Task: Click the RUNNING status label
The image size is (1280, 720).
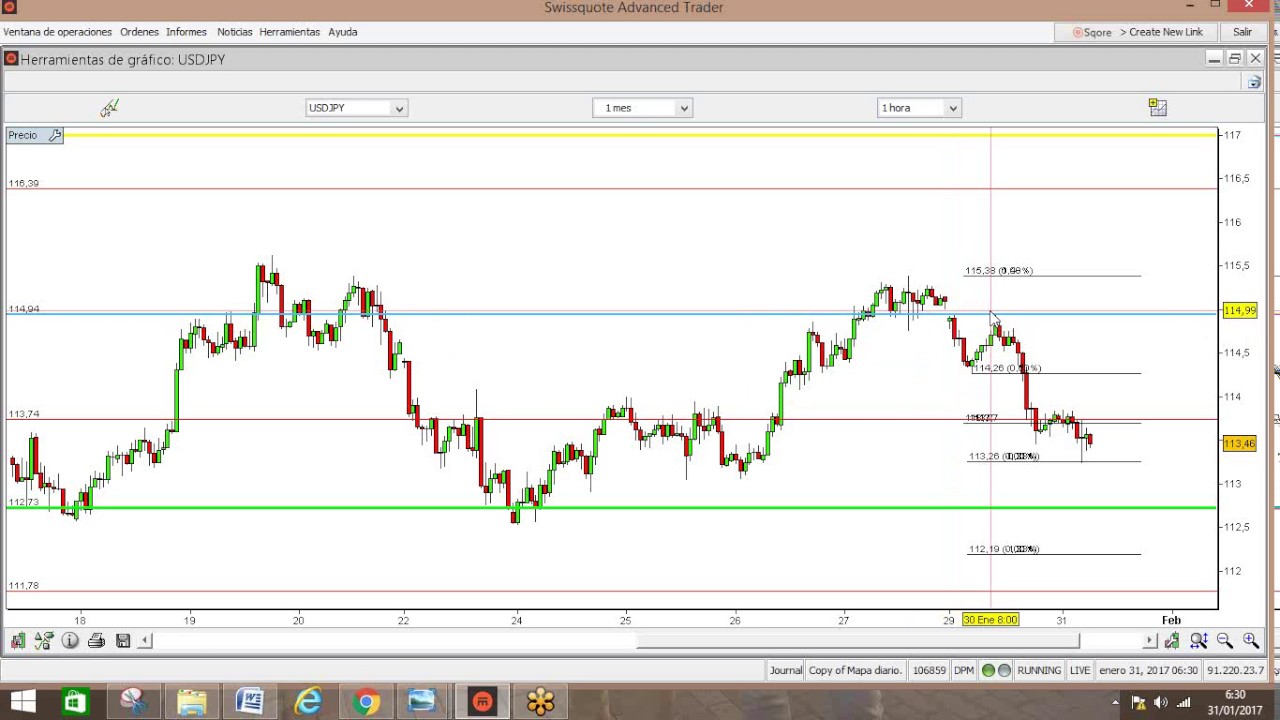Action: (1039, 670)
